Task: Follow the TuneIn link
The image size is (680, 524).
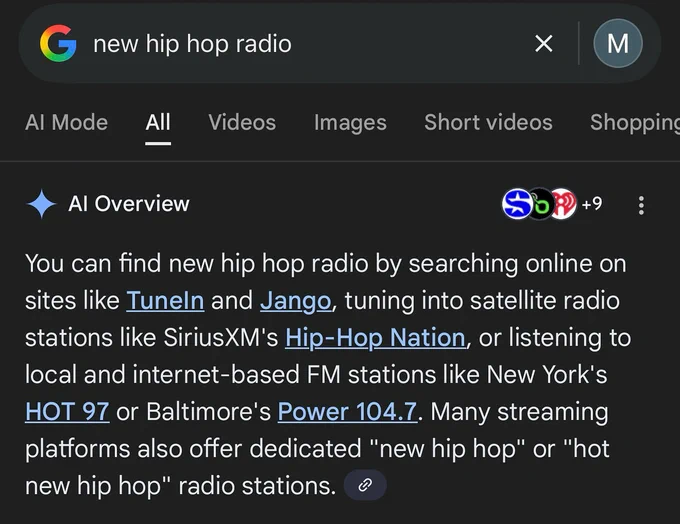Action: 165,301
